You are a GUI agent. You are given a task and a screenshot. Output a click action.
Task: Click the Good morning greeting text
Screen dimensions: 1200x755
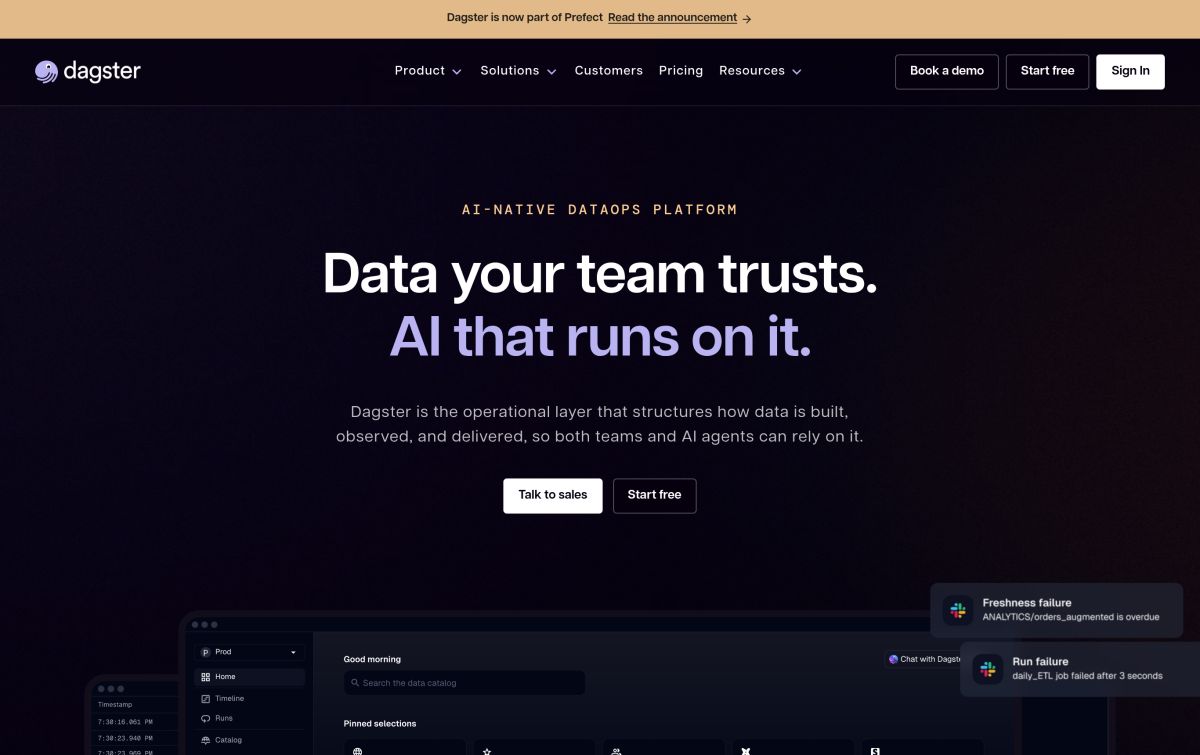pos(372,659)
